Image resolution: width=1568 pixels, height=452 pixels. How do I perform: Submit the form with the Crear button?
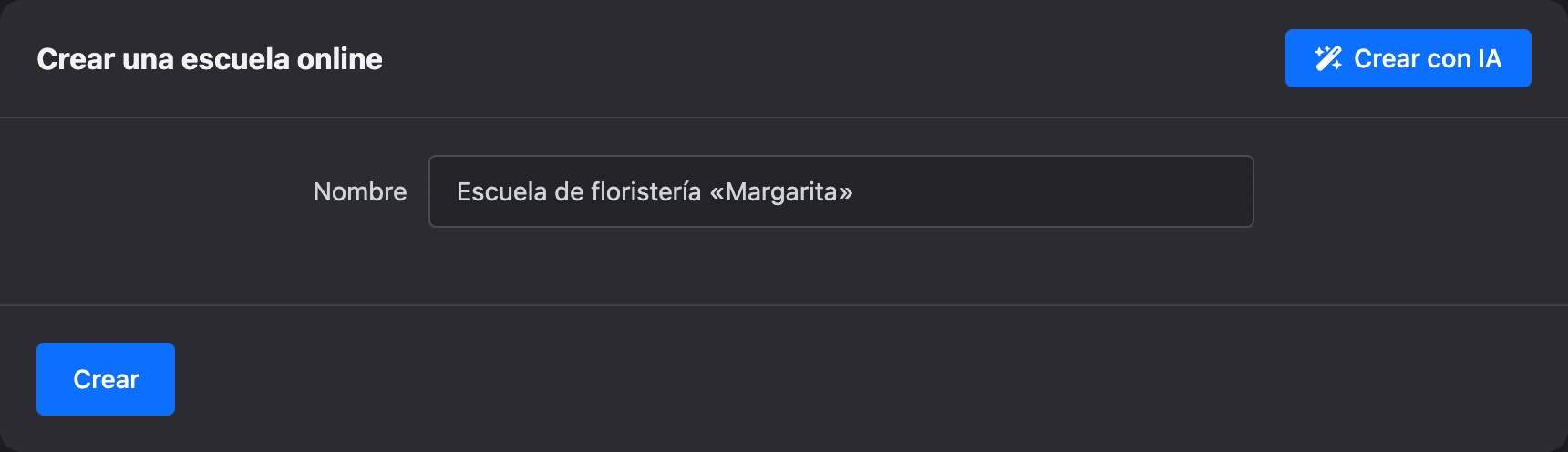[106, 379]
